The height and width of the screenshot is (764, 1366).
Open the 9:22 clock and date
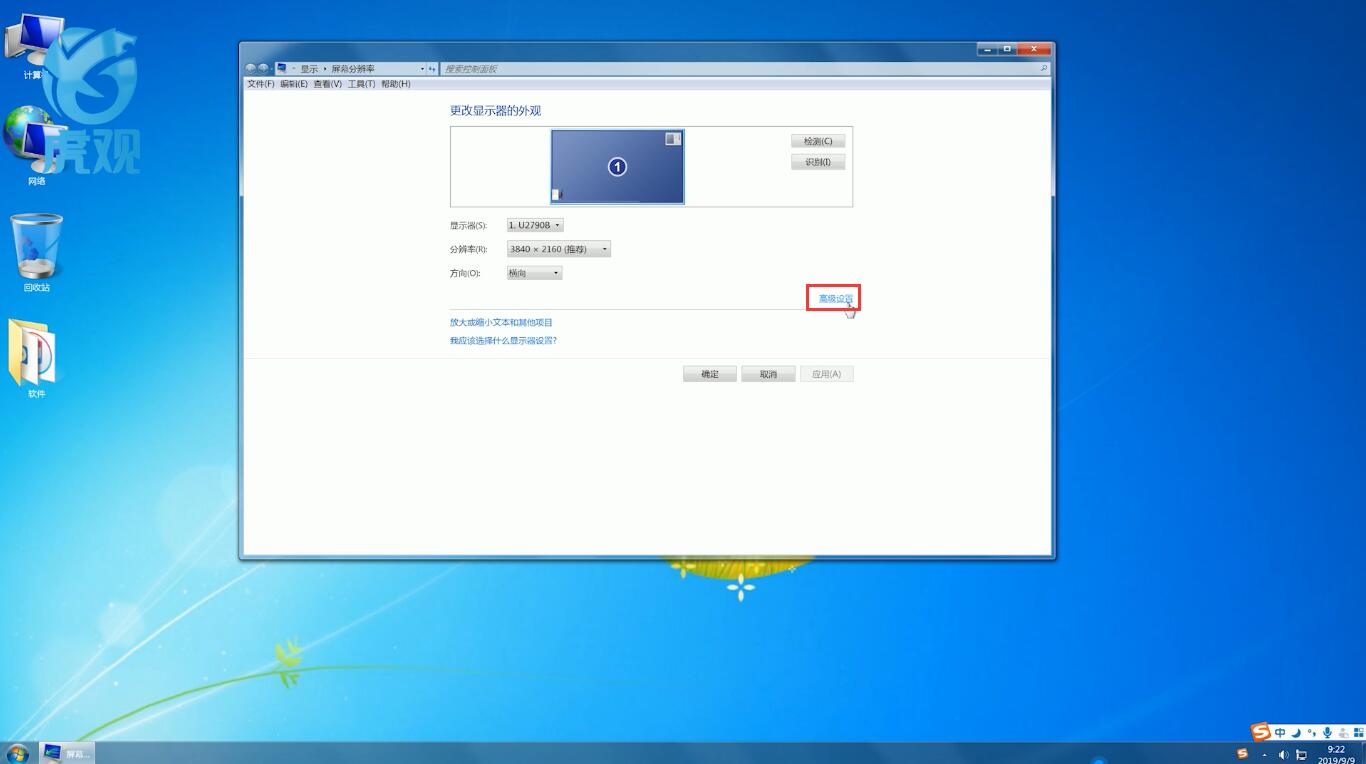[1336, 754]
